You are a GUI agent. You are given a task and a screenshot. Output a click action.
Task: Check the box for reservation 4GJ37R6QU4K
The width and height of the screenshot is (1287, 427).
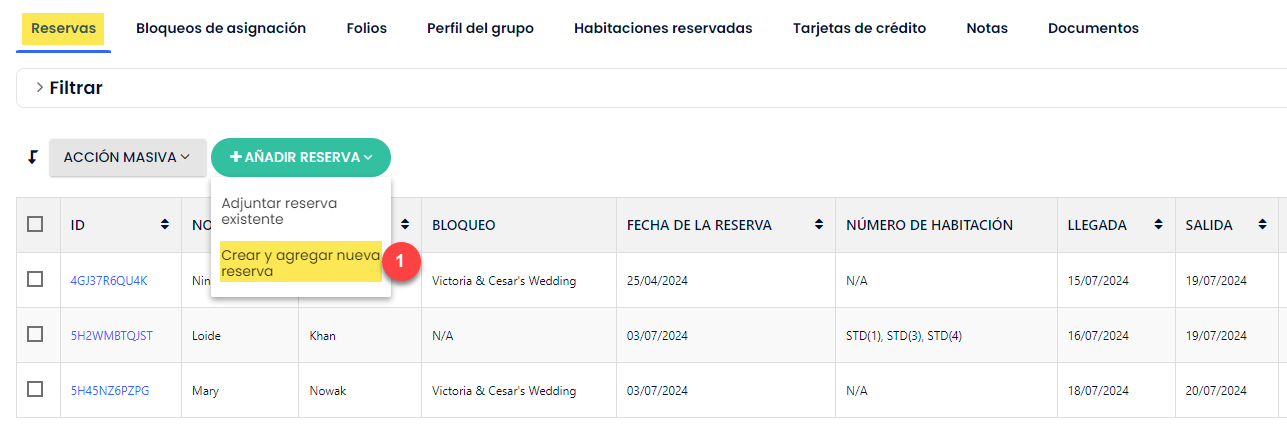(x=35, y=280)
